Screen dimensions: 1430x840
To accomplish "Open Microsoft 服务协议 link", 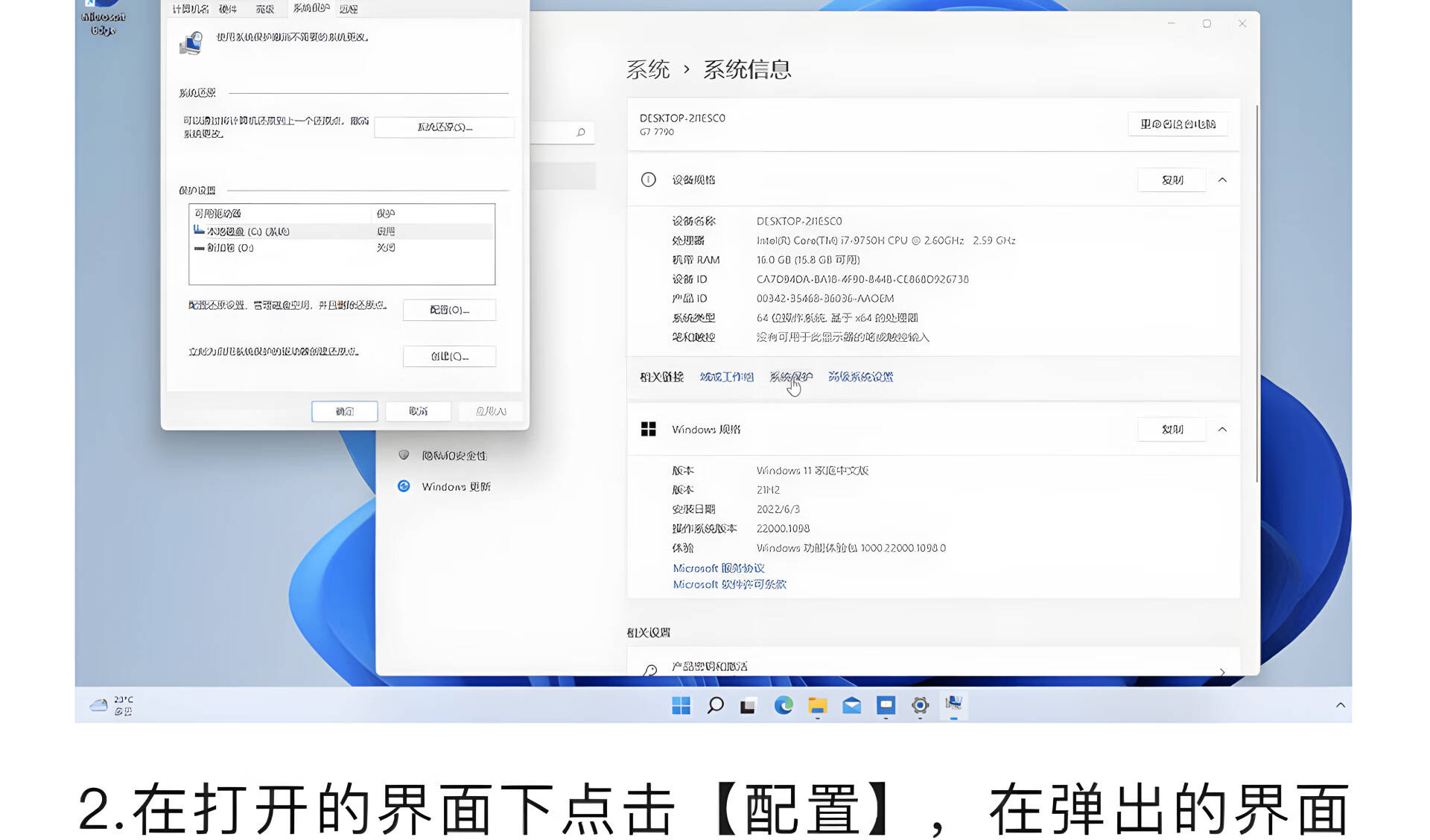I will tap(719, 568).
